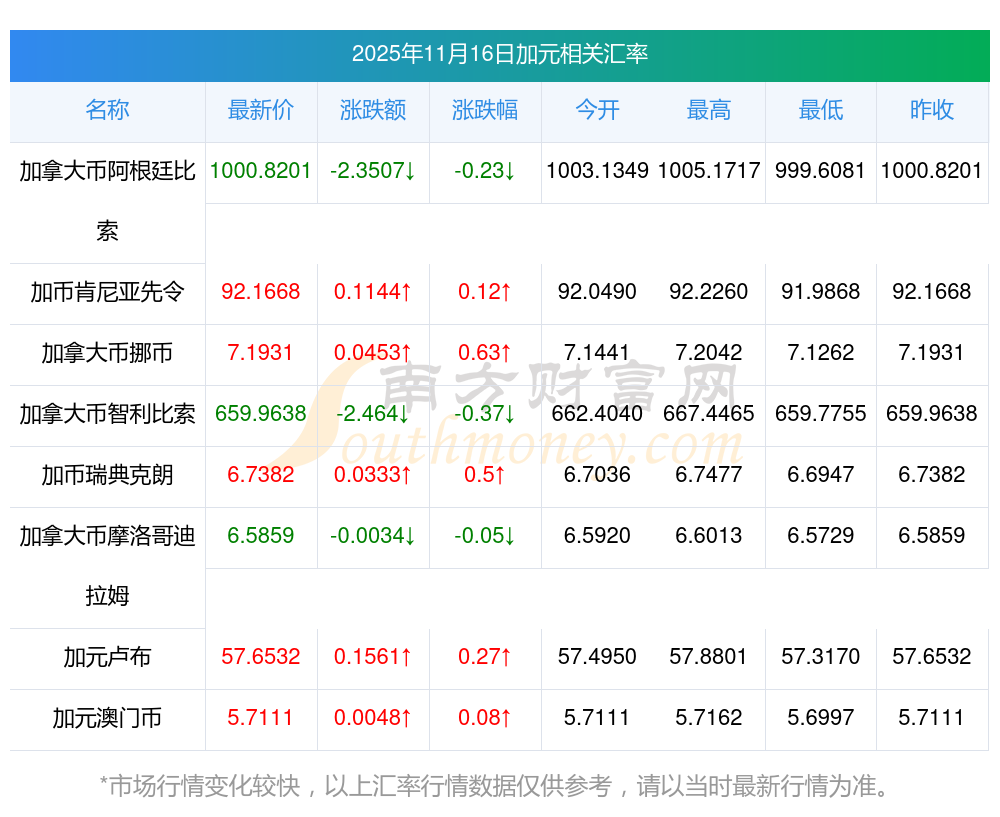
Task: Open the 加元卢布 currency pair
Action: point(107,657)
